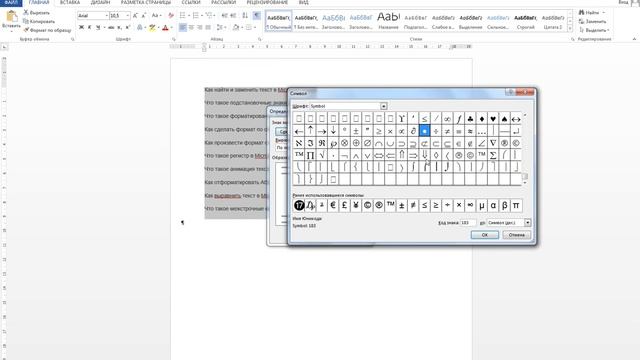Open the ФАЙЛ (File) tab
Viewport: 640px width, 360px height.
11,2
